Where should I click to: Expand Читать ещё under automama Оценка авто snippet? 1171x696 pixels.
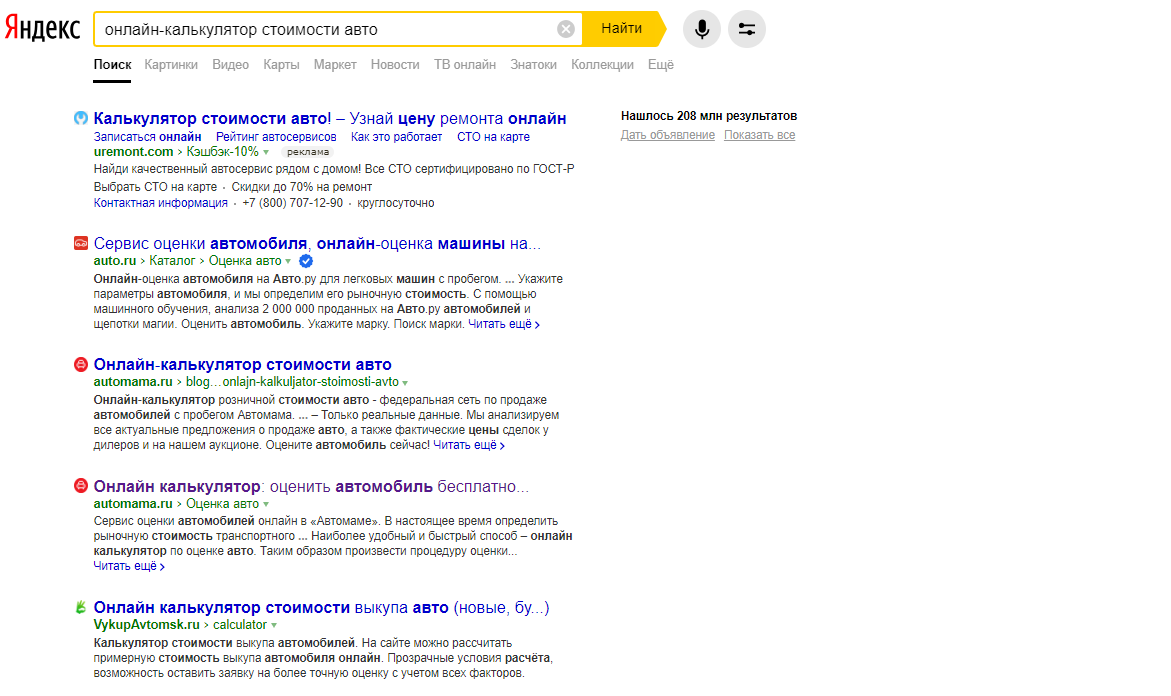129,566
